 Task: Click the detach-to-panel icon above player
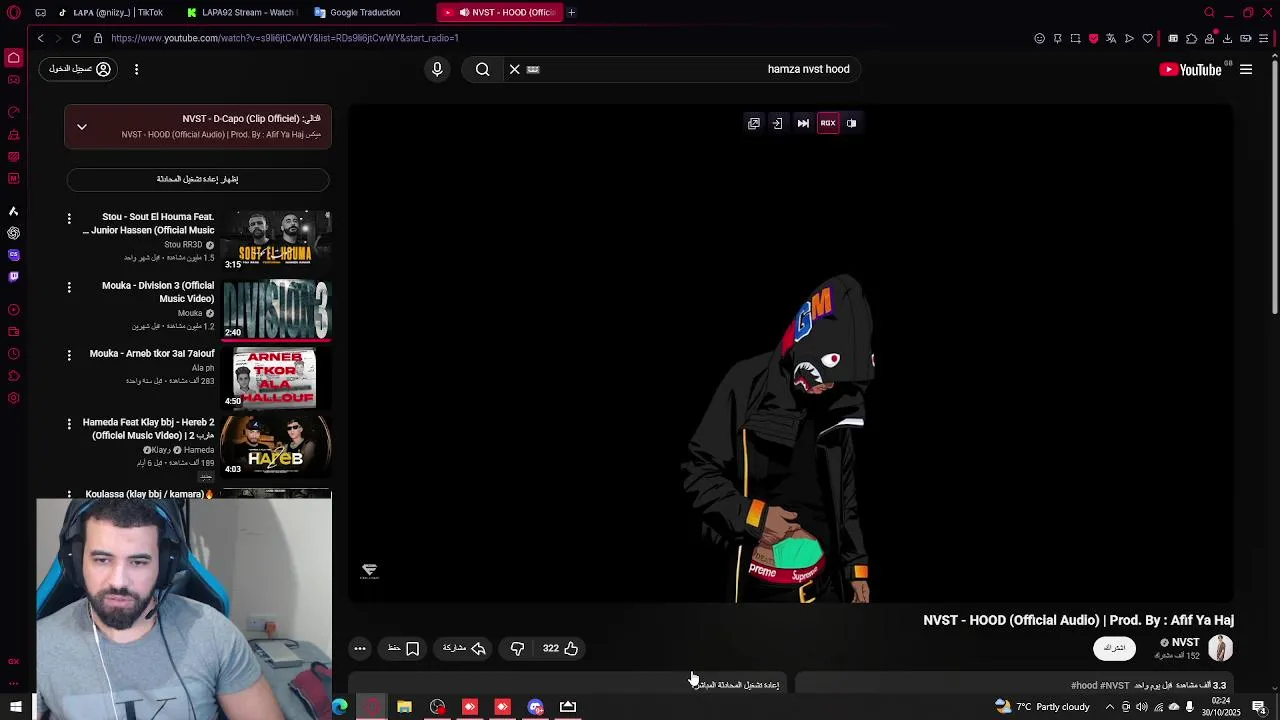(x=777, y=123)
